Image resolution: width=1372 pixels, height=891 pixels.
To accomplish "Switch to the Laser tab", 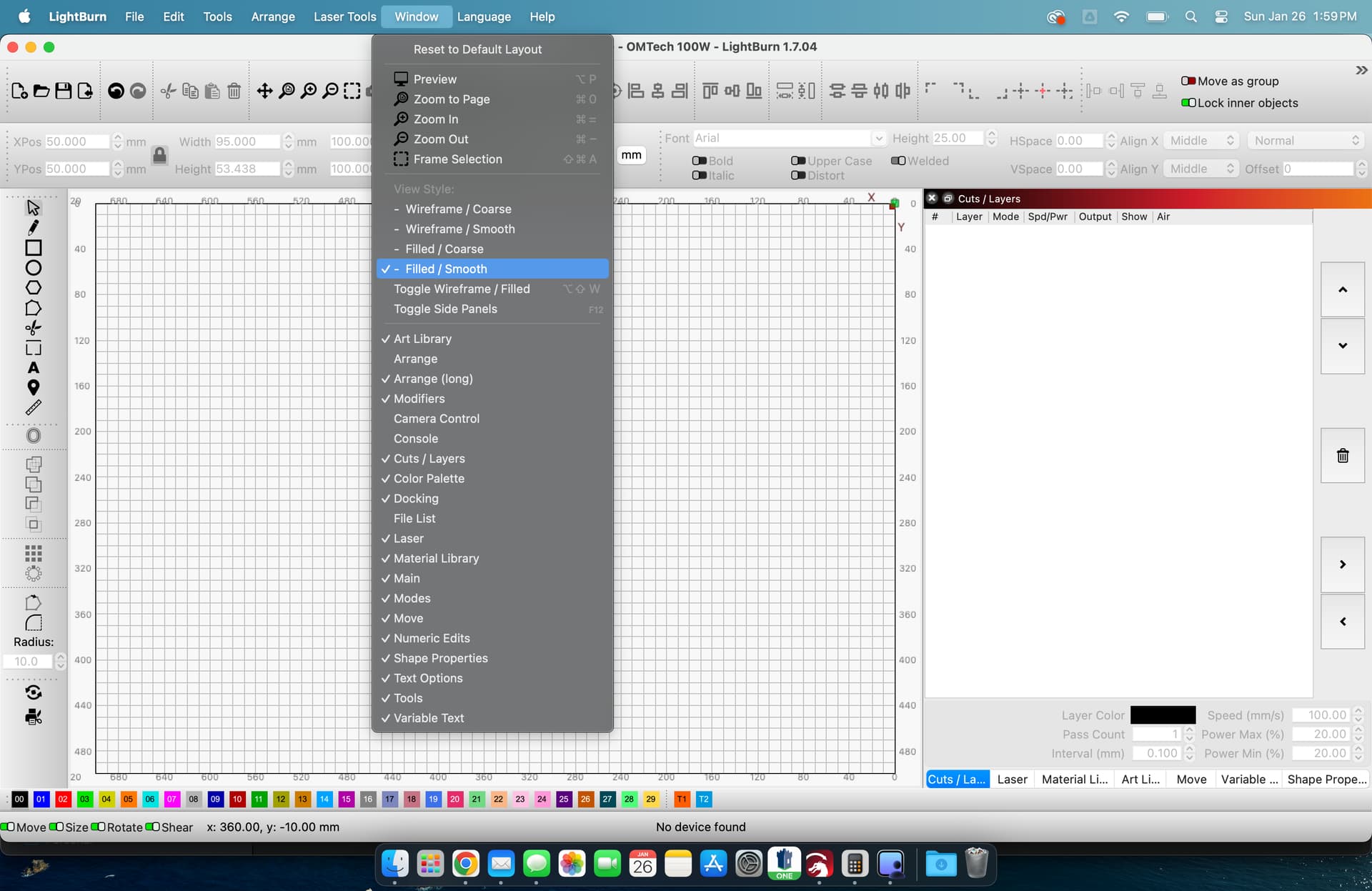I will tap(1012, 779).
